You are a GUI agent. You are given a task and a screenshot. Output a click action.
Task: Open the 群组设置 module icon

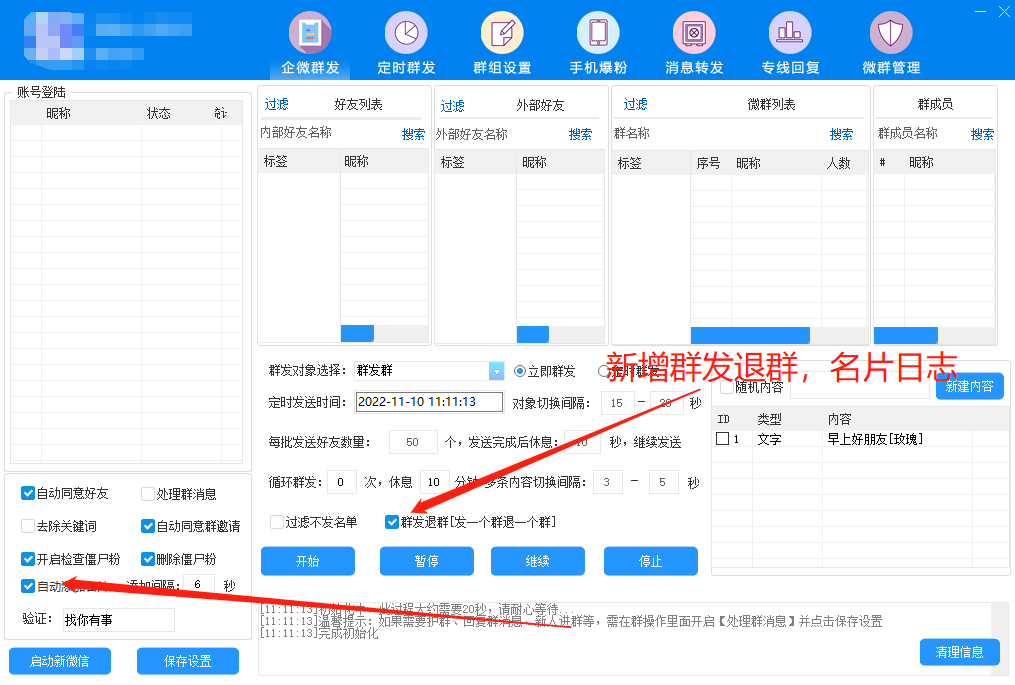(502, 33)
